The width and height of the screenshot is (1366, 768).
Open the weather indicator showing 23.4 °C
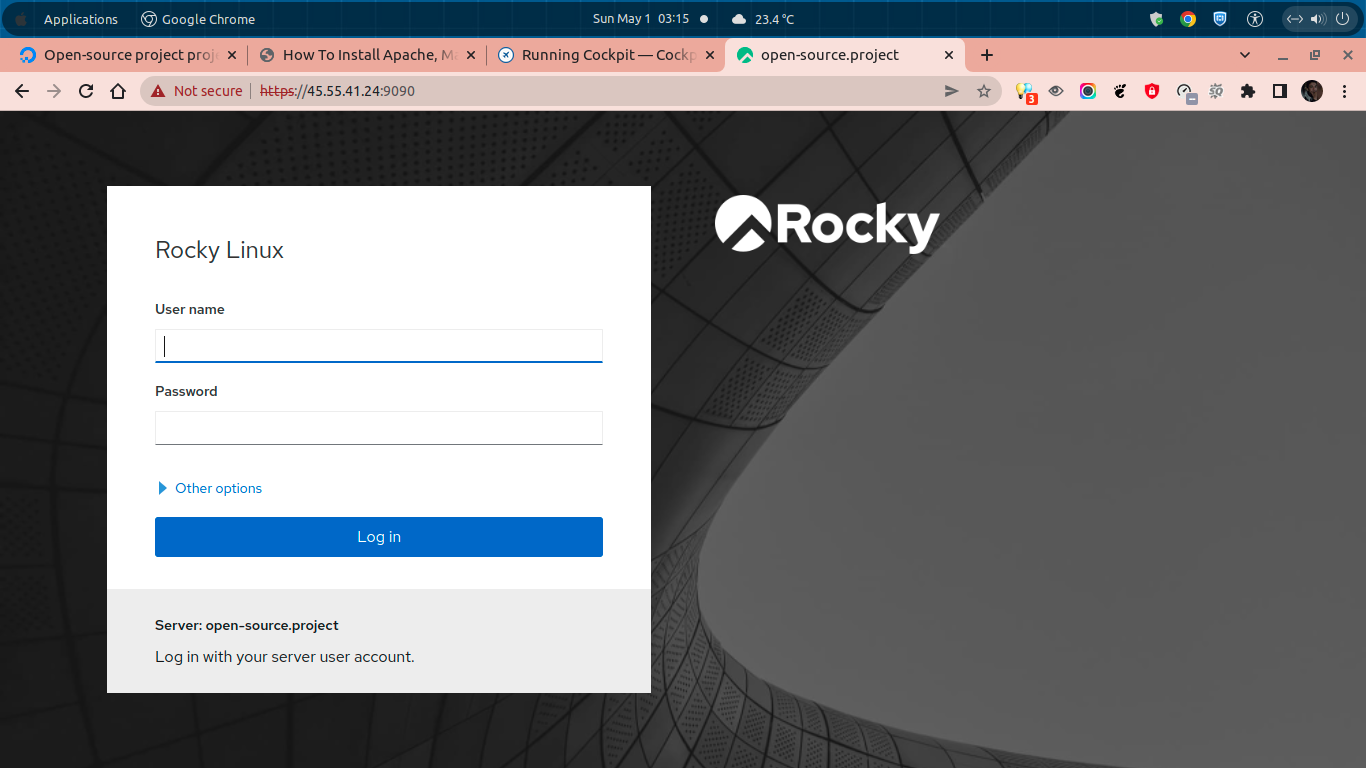(x=763, y=19)
